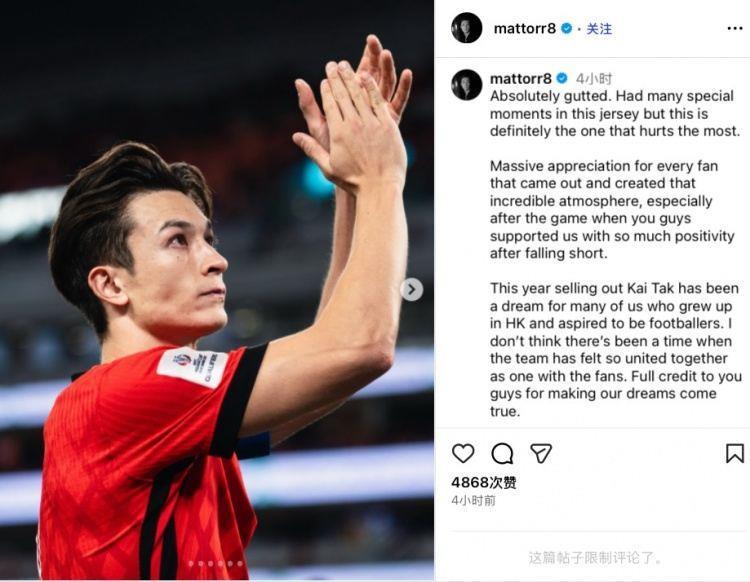Click the limited comments notice text

595,558
